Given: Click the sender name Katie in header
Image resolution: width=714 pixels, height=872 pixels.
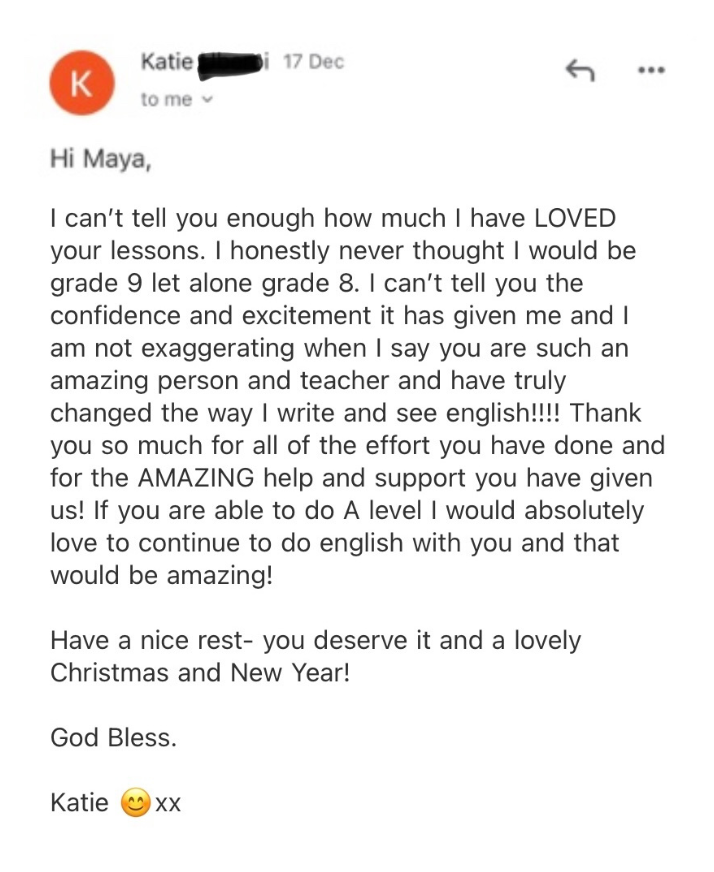Looking at the screenshot, I should (167, 61).
